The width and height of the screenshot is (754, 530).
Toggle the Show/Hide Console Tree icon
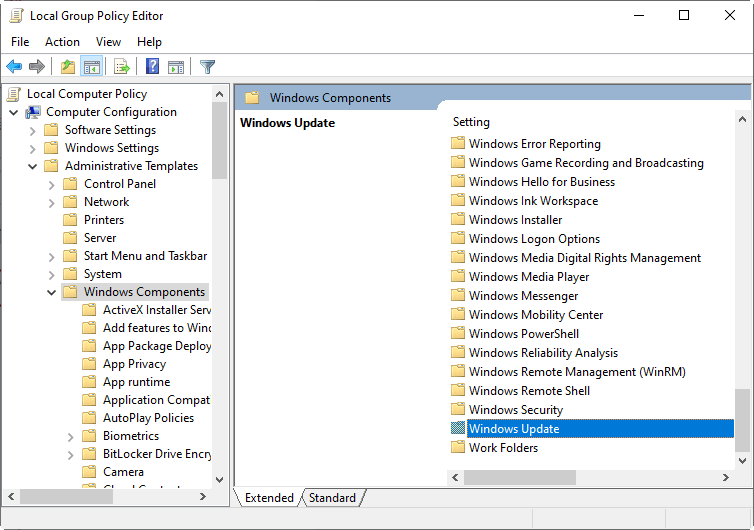click(x=92, y=66)
